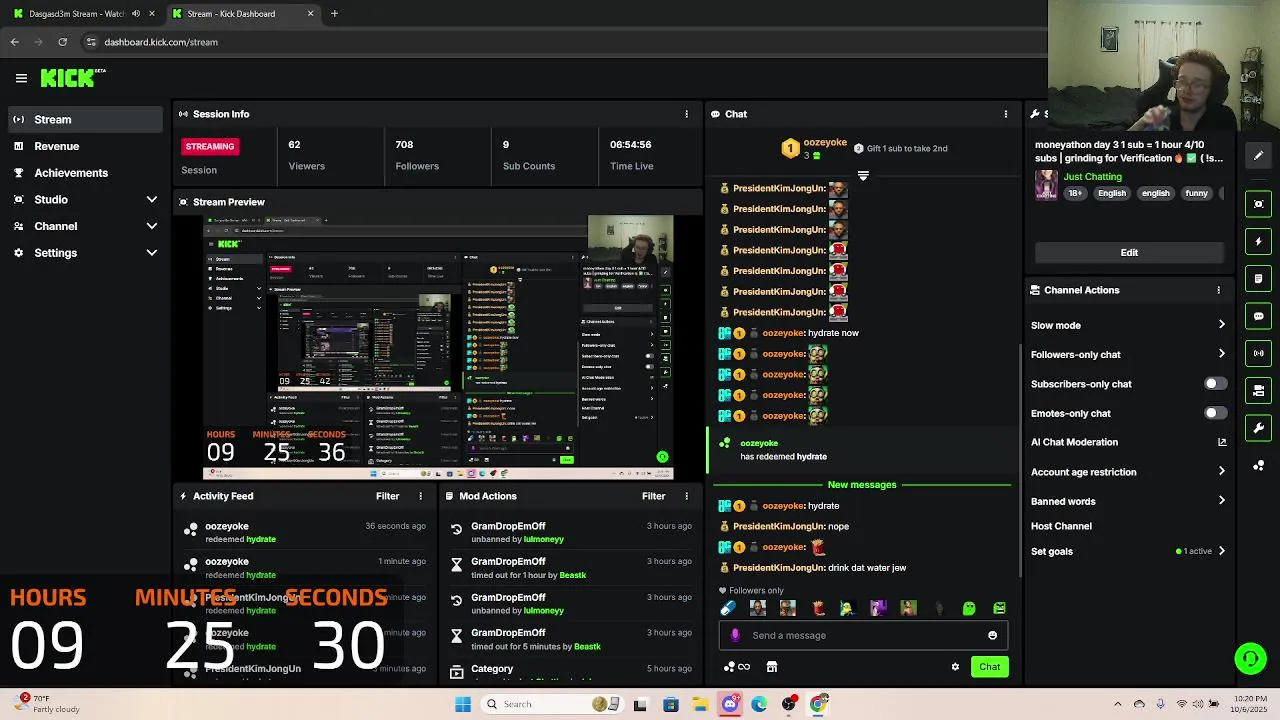Click New messages indicator in chat
This screenshot has height=720, width=1280.
pyautogui.click(x=862, y=485)
